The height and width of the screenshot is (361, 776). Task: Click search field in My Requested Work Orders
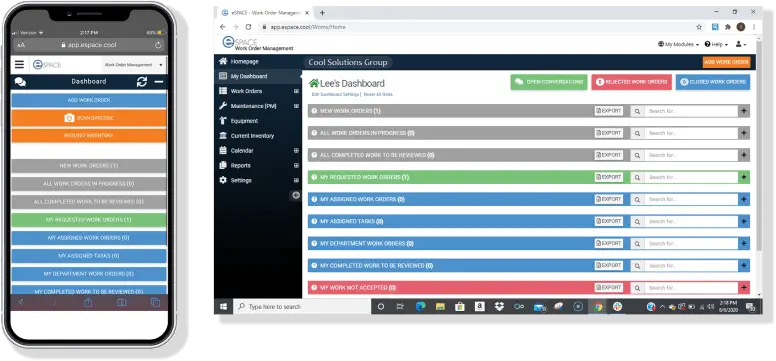(691, 177)
